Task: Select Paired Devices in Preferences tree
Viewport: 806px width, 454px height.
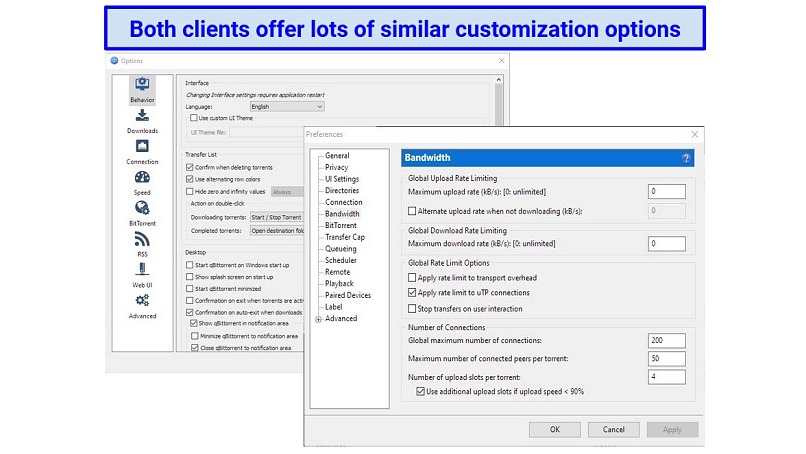Action: [x=347, y=295]
